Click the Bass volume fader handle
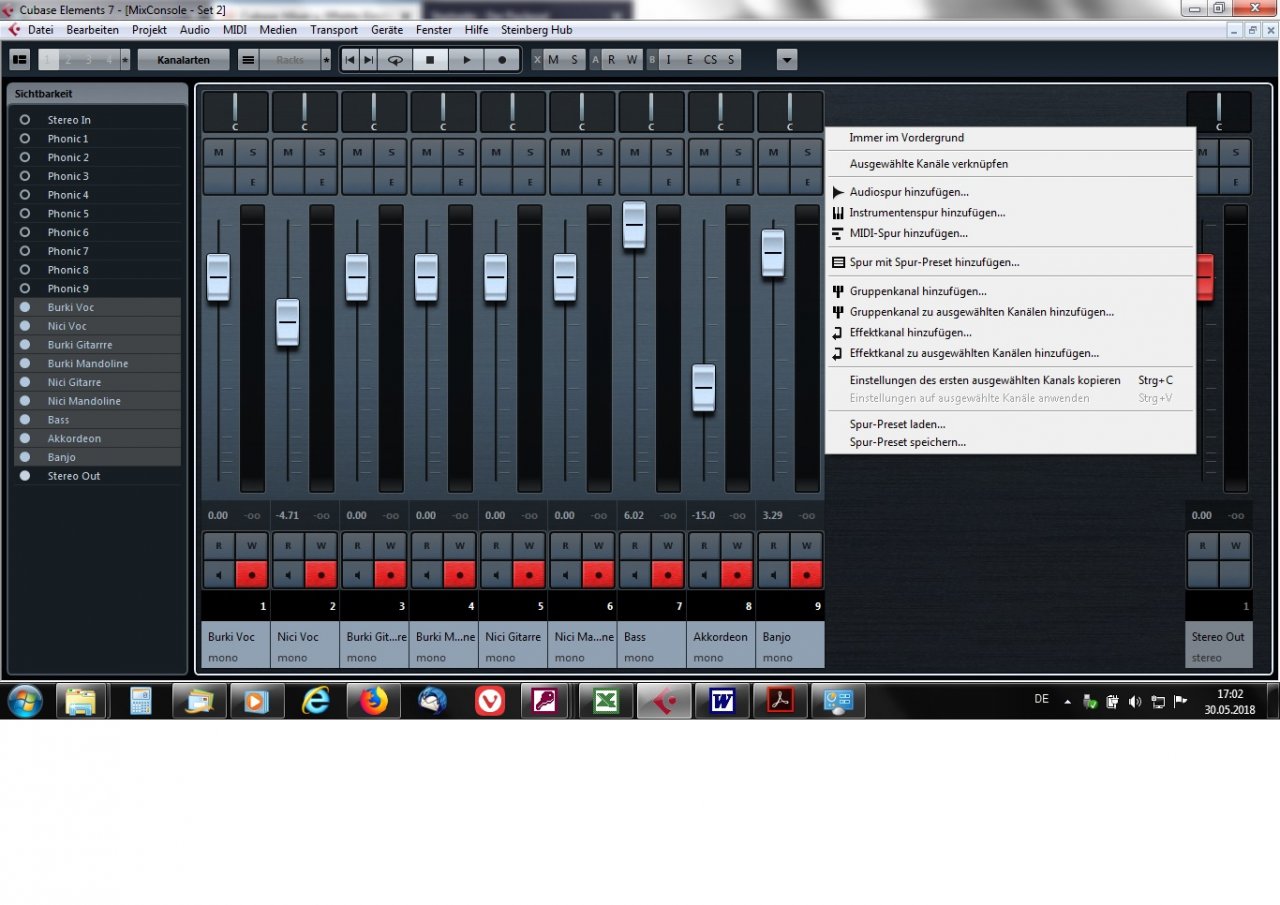 click(634, 225)
